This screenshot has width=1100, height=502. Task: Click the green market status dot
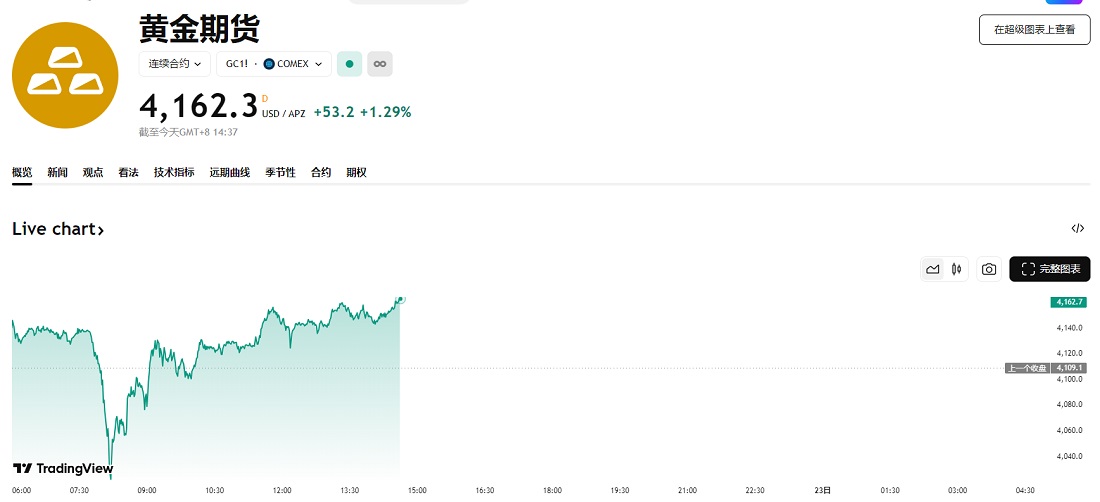point(349,64)
